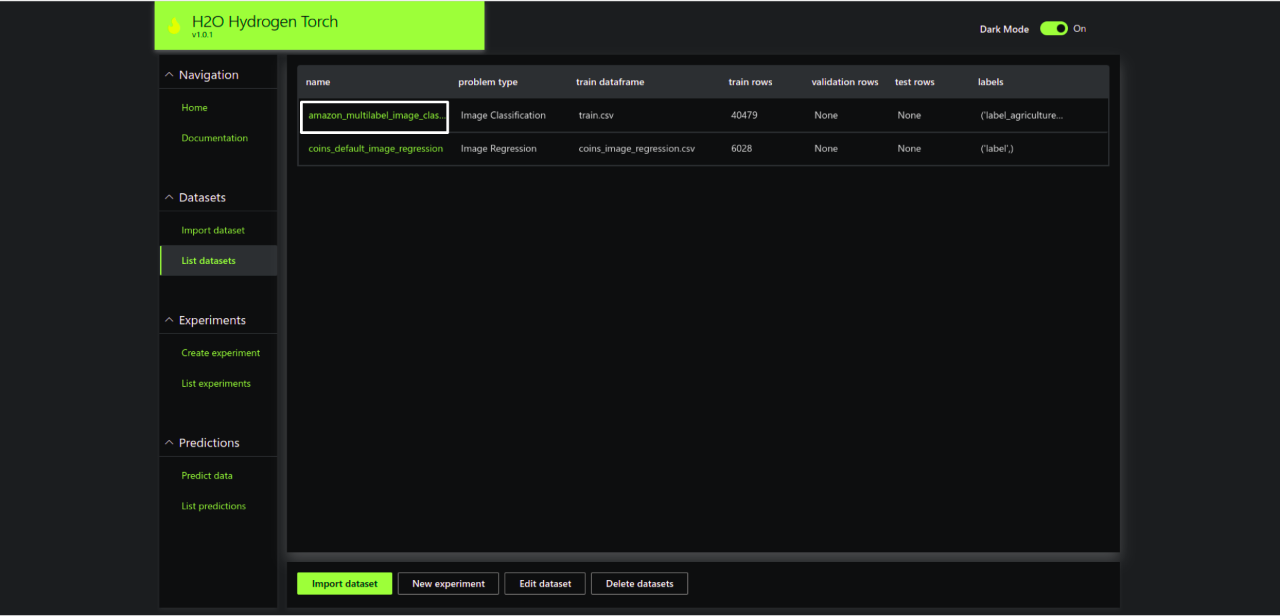Image resolution: width=1280 pixels, height=616 pixels.
Task: Collapse the Predictions sidebar group
Action: click(169, 443)
